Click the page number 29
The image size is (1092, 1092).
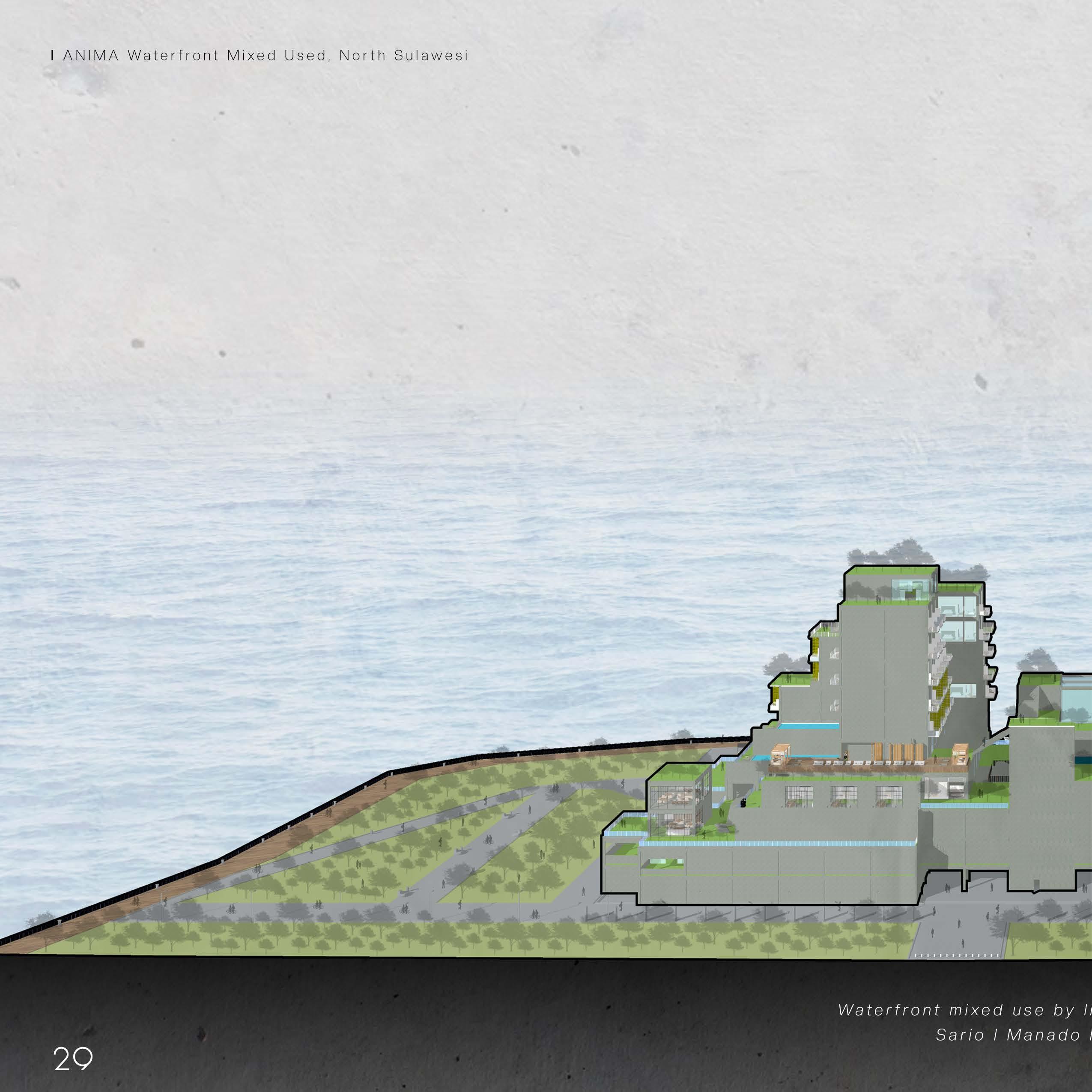tap(73, 1059)
